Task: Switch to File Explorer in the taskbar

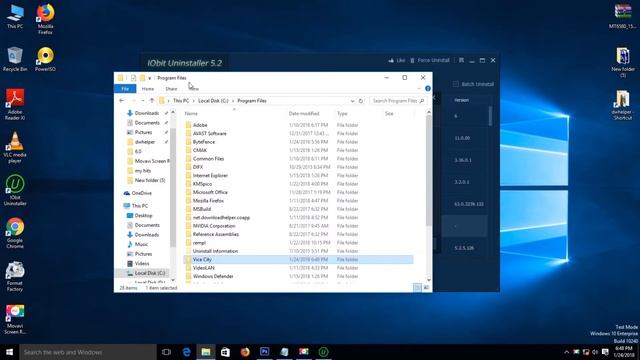Action: 206,352
